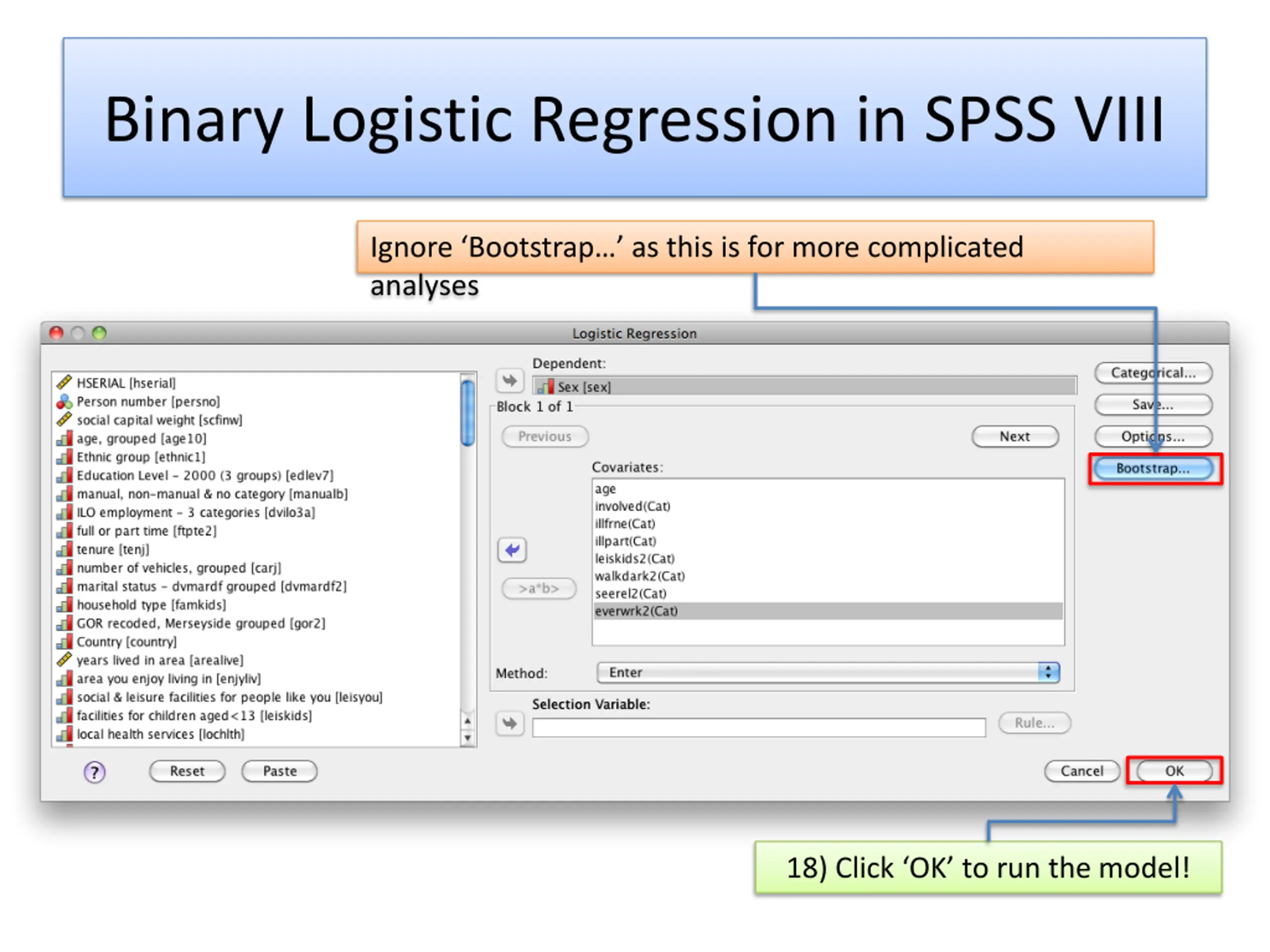This screenshot has height=952, width=1270.
Task: Click the variable list scrollbar thumb
Action: point(468,413)
